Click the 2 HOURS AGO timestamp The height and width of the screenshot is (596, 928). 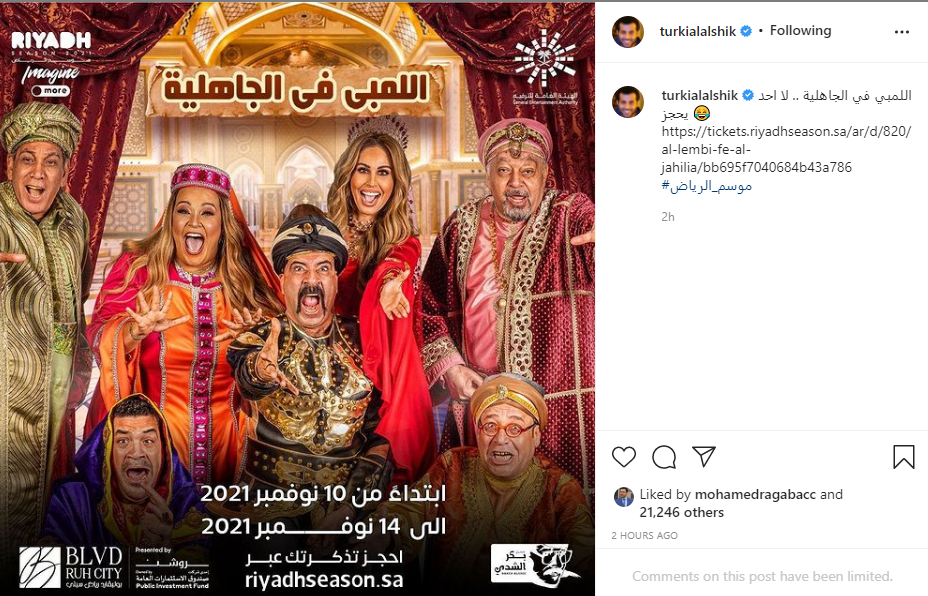(645, 536)
